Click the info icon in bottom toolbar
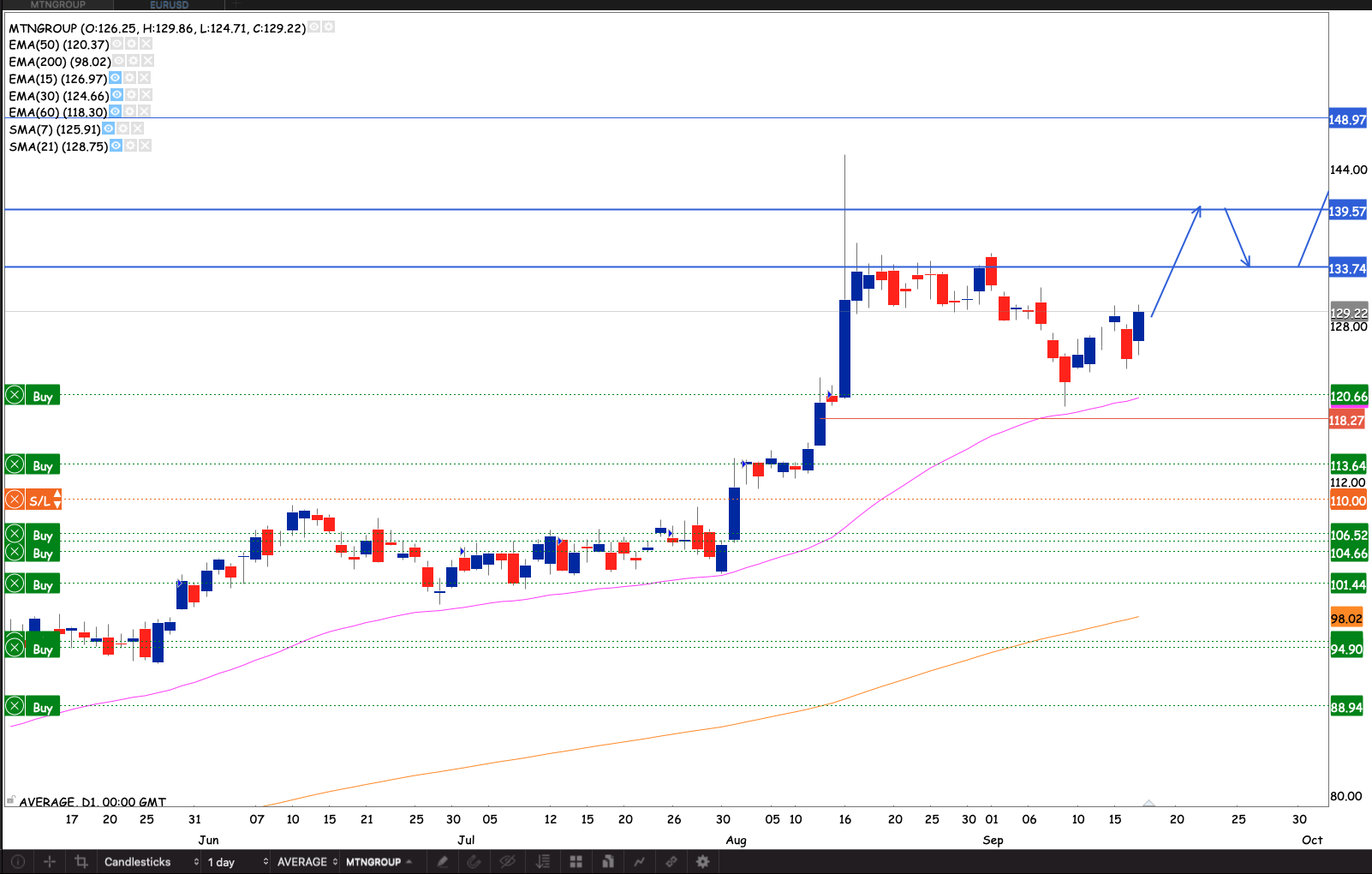The width and height of the screenshot is (1372, 874). coord(18,862)
